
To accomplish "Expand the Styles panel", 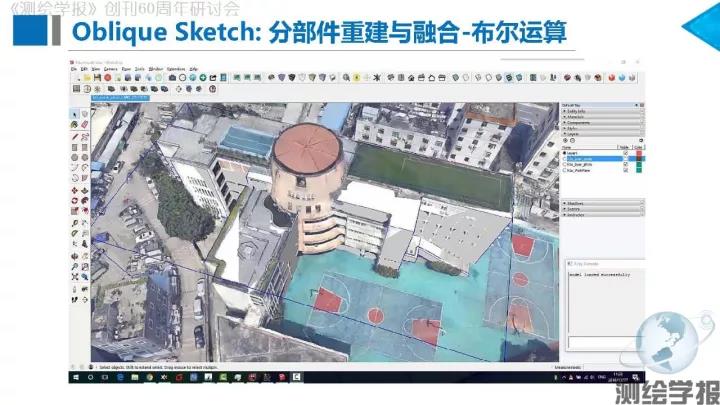I will [x=602, y=128].
